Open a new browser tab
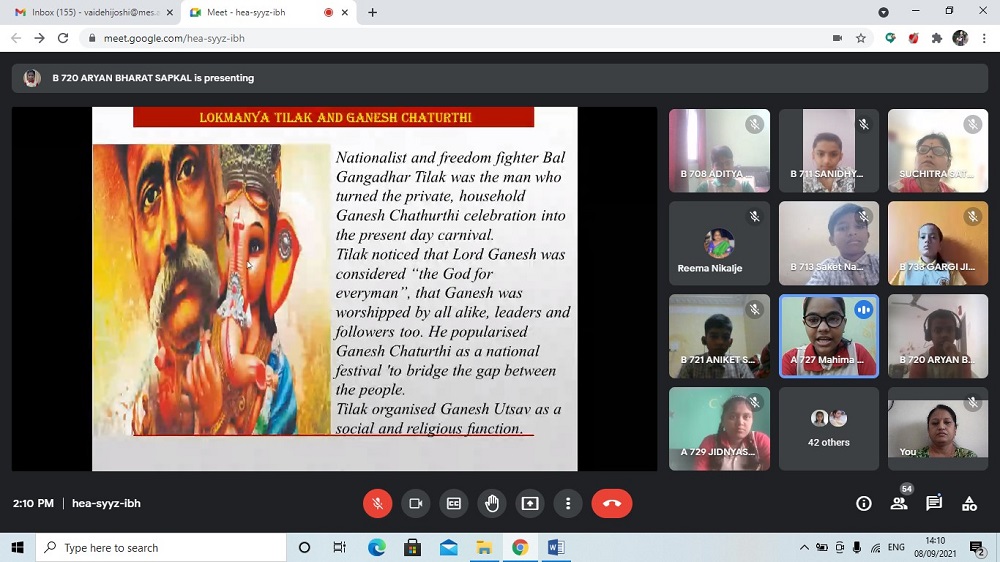 (x=373, y=12)
